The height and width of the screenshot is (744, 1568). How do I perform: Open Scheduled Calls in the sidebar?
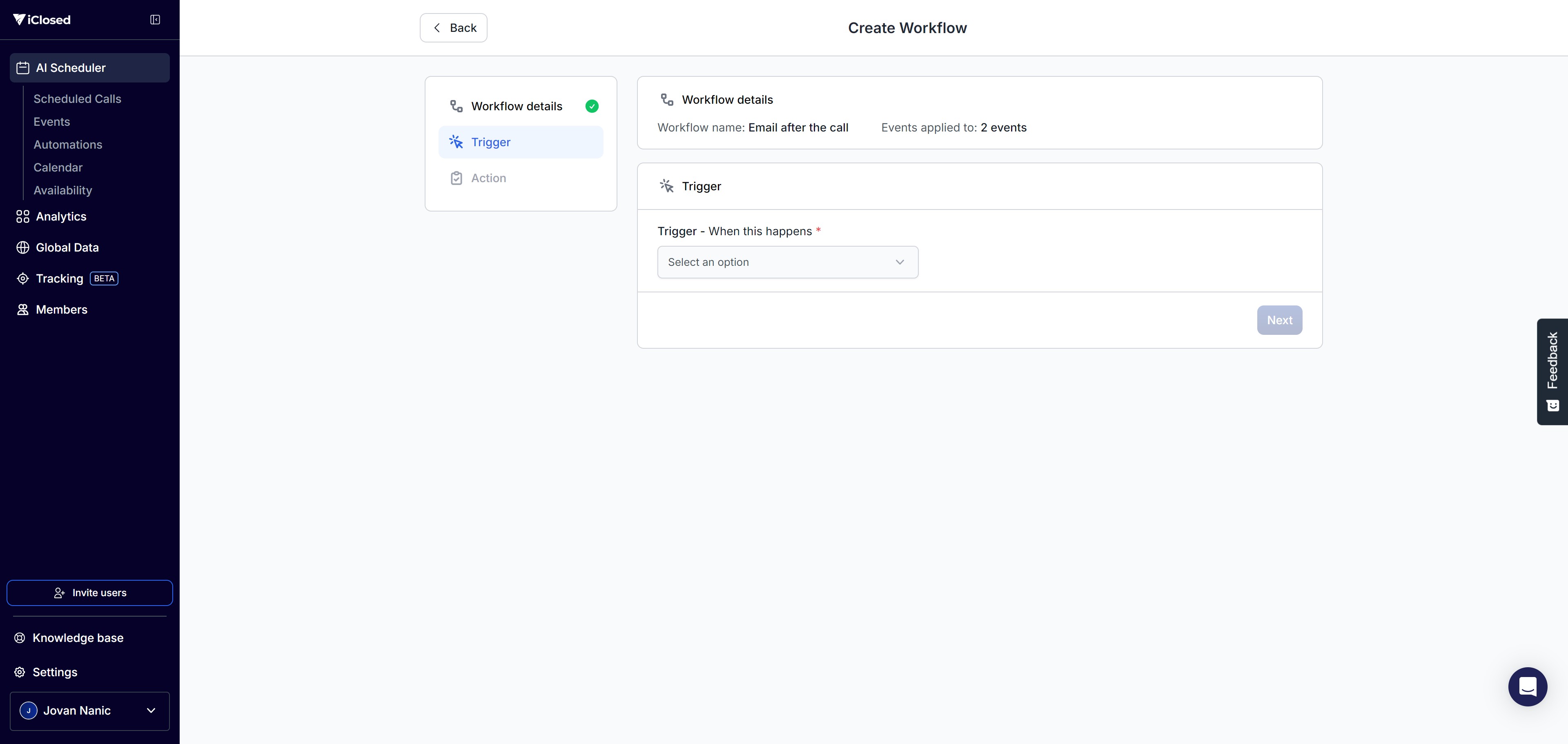[x=77, y=99]
